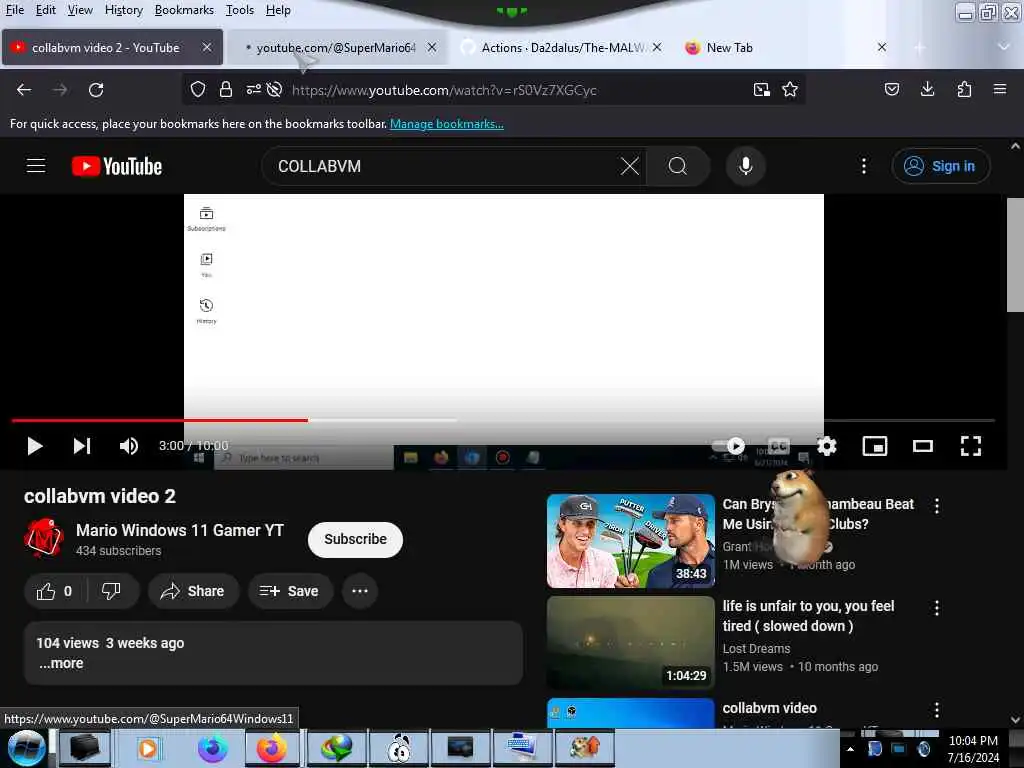Image resolution: width=1024 pixels, height=768 pixels.
Task: Open video settings gear
Action: click(x=827, y=446)
